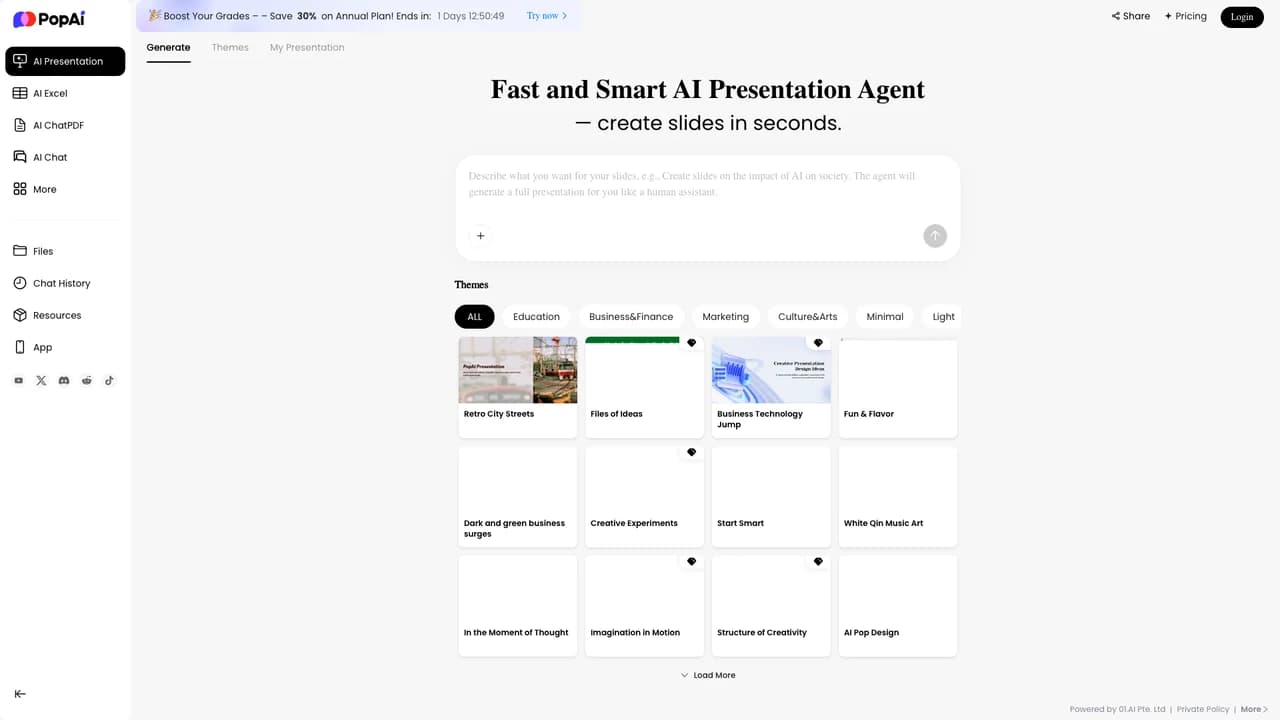Click premium diamond badge on Imagination in Motion
The image size is (1280, 720).
691,562
